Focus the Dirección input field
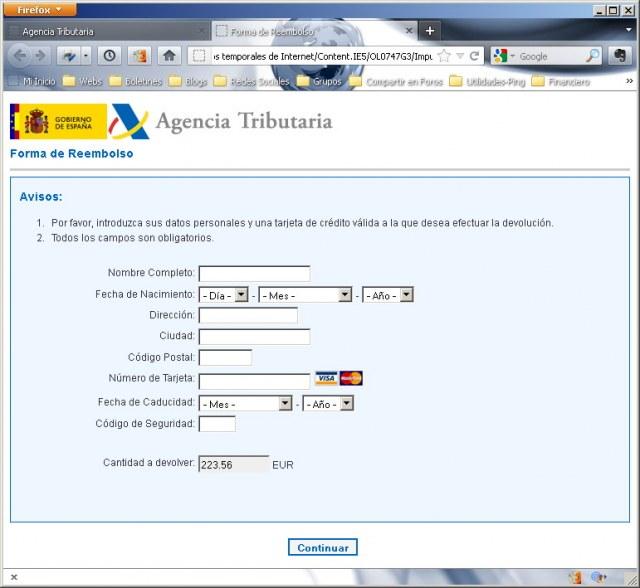640x588 pixels. (x=248, y=315)
